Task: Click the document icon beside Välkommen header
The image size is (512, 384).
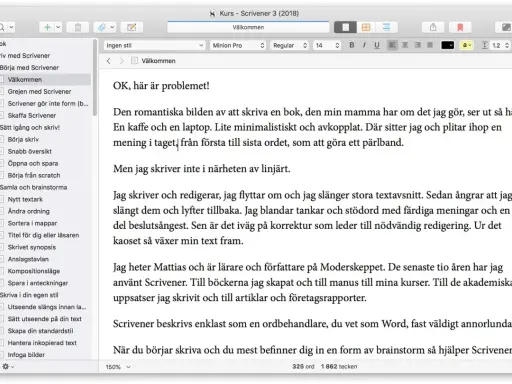Action: [134, 61]
